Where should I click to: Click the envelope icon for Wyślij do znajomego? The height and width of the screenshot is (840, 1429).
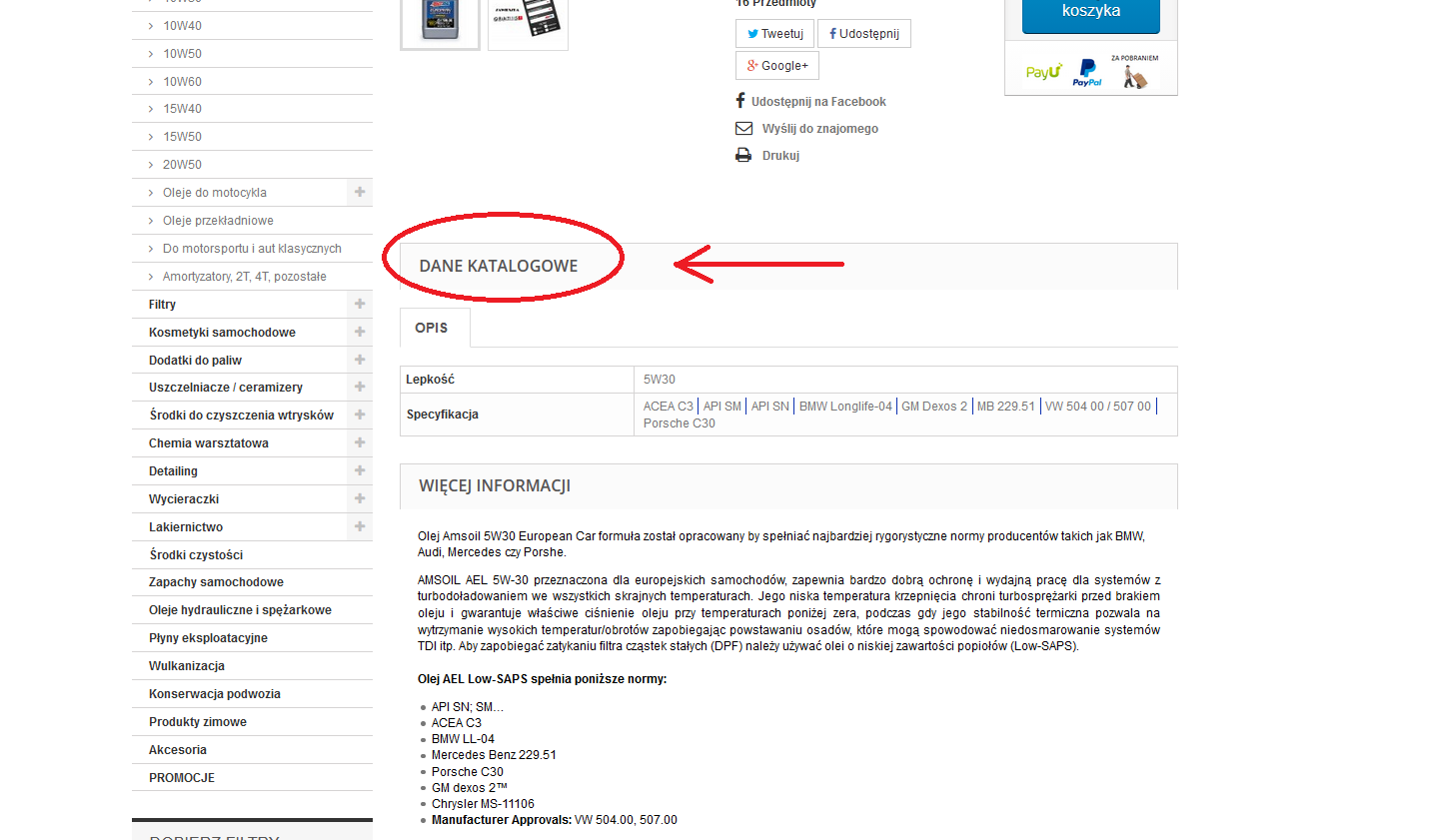[x=743, y=128]
